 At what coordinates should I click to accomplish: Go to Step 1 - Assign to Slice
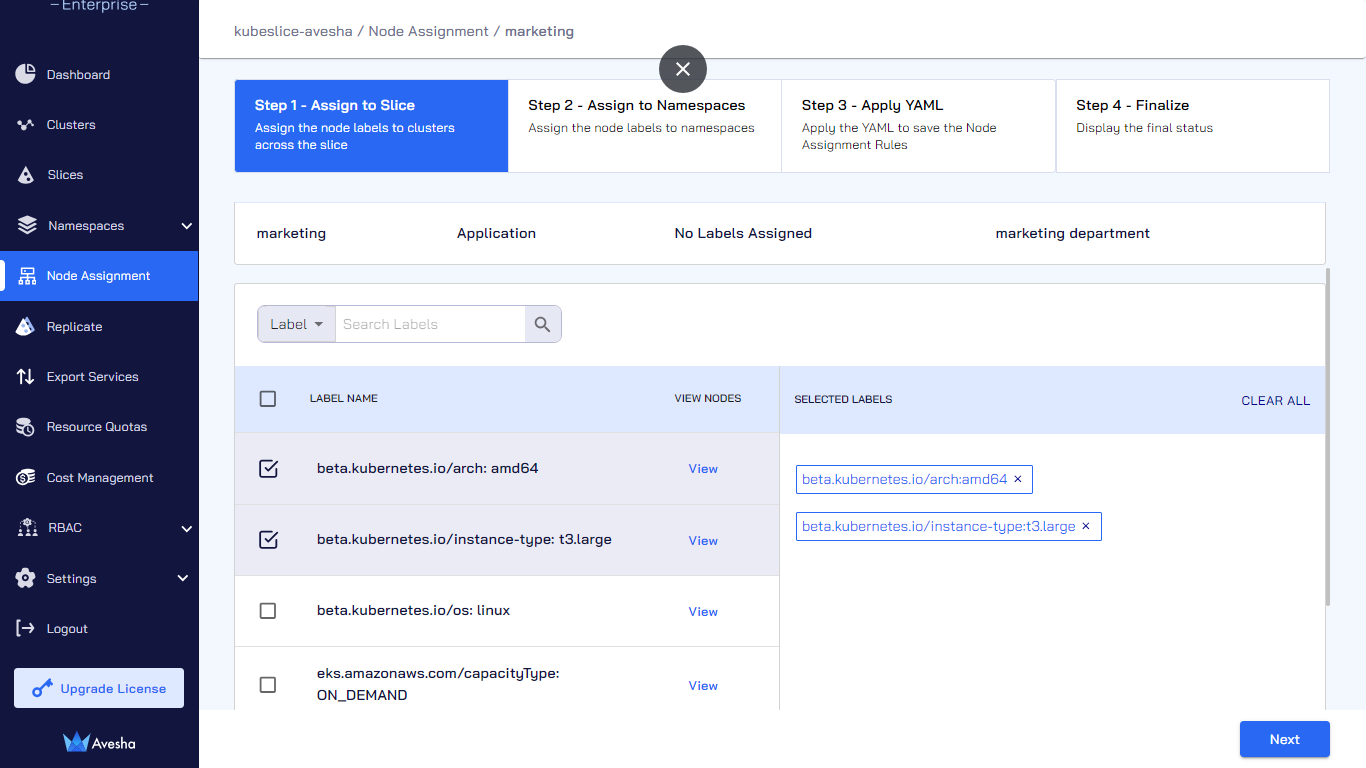point(371,126)
